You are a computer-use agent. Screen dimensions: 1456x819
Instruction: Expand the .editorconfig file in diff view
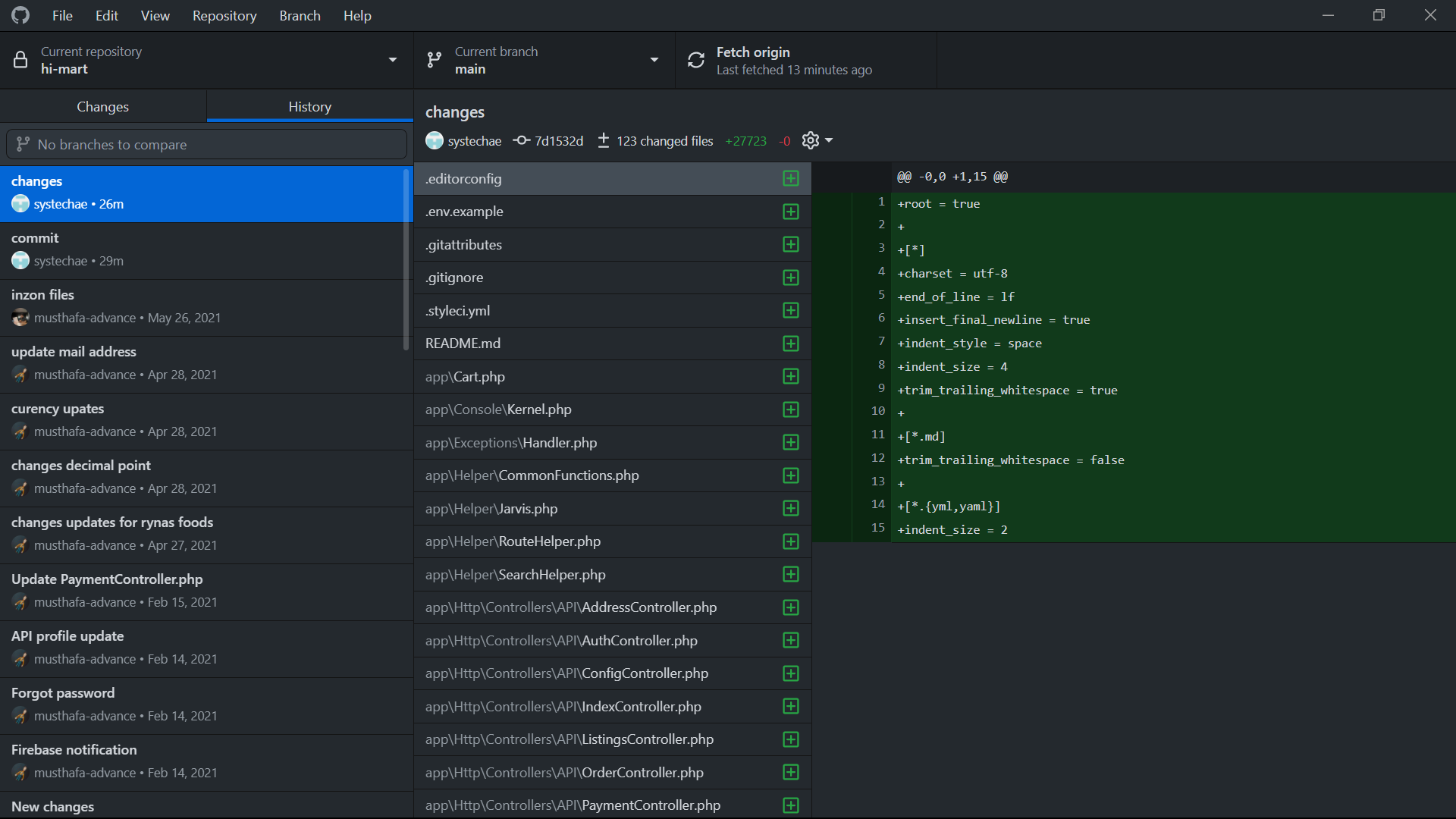[791, 178]
